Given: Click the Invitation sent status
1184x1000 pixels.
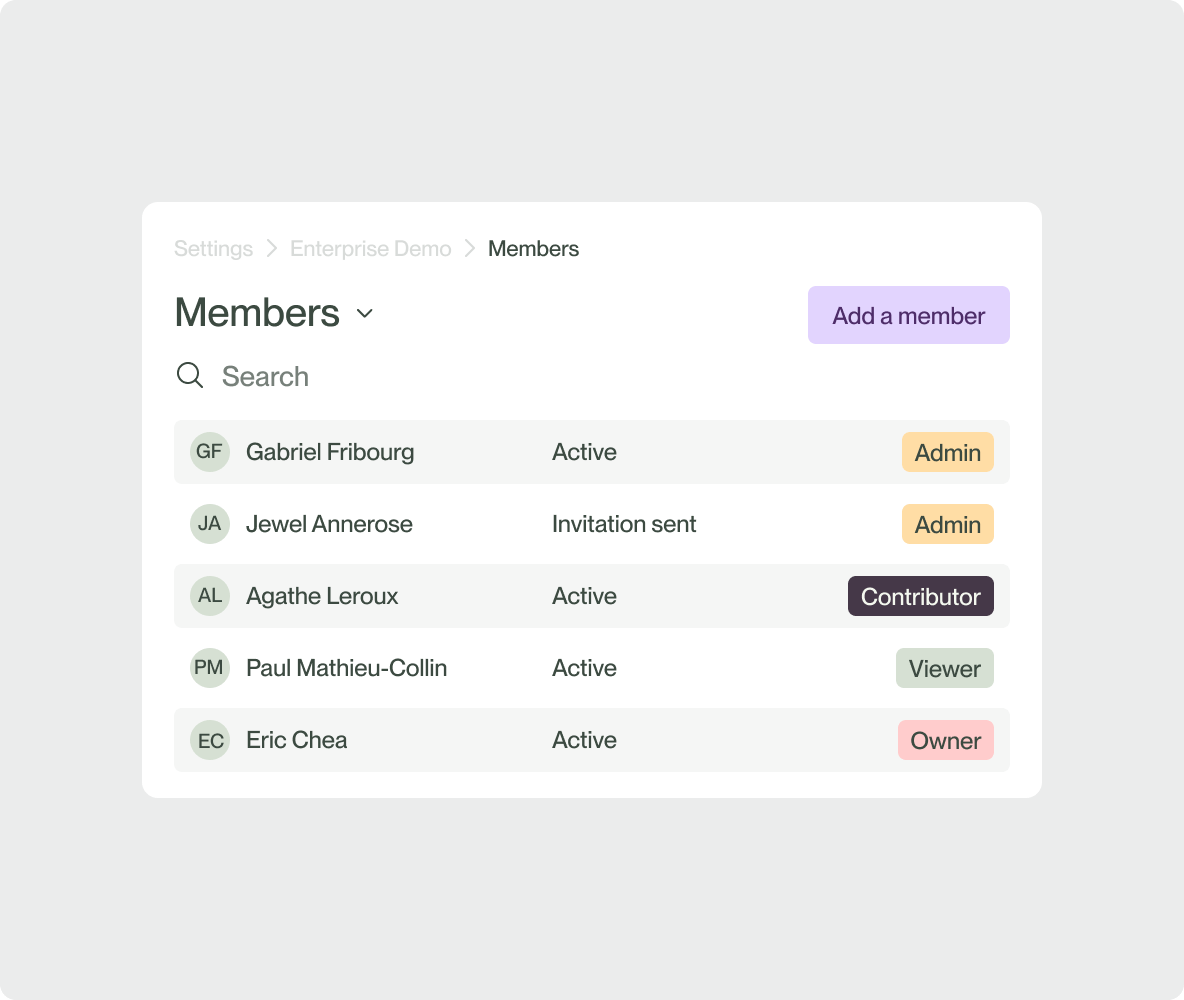Looking at the screenshot, I should pyautogui.click(x=624, y=524).
